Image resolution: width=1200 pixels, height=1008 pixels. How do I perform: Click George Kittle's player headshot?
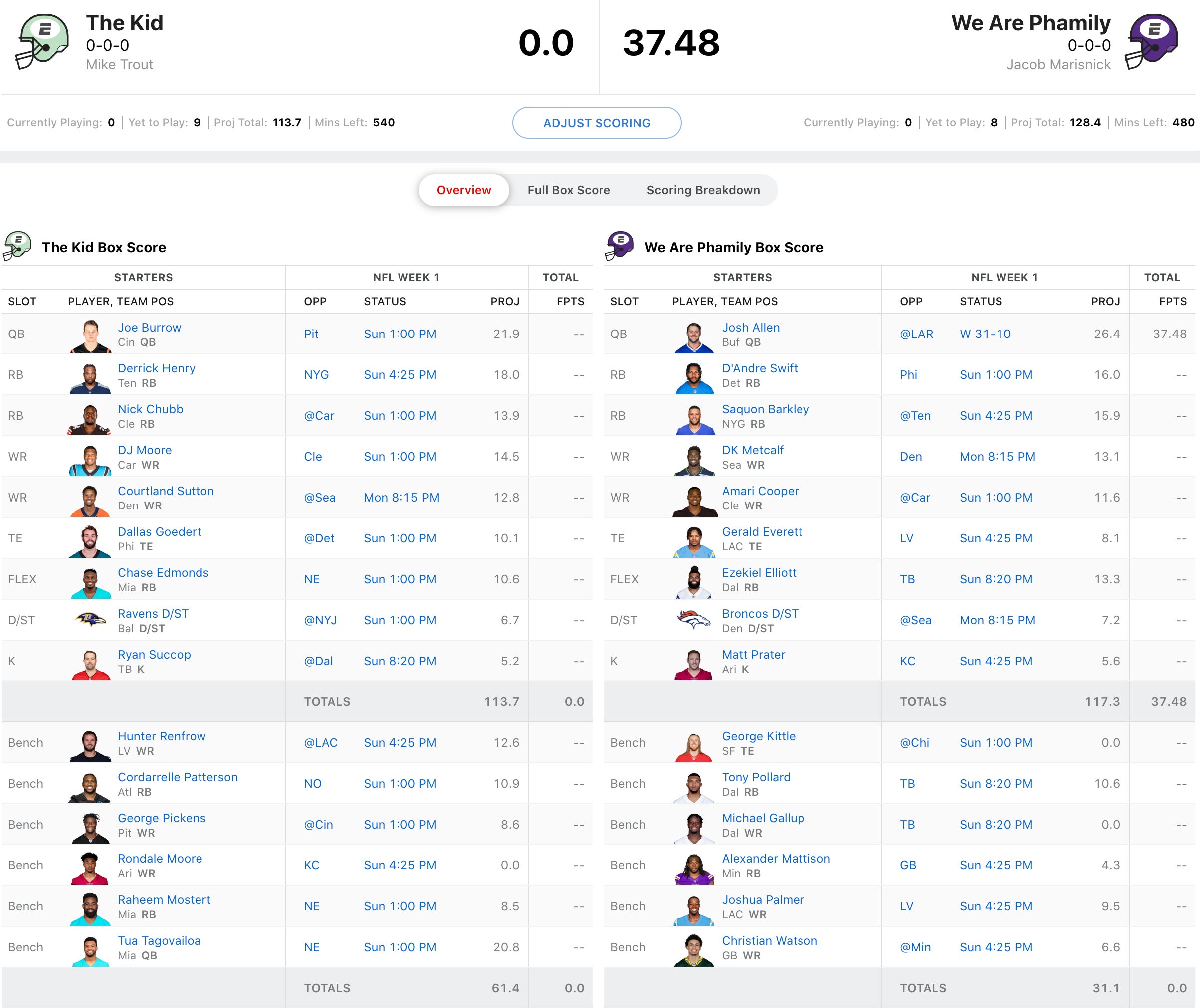(693, 745)
